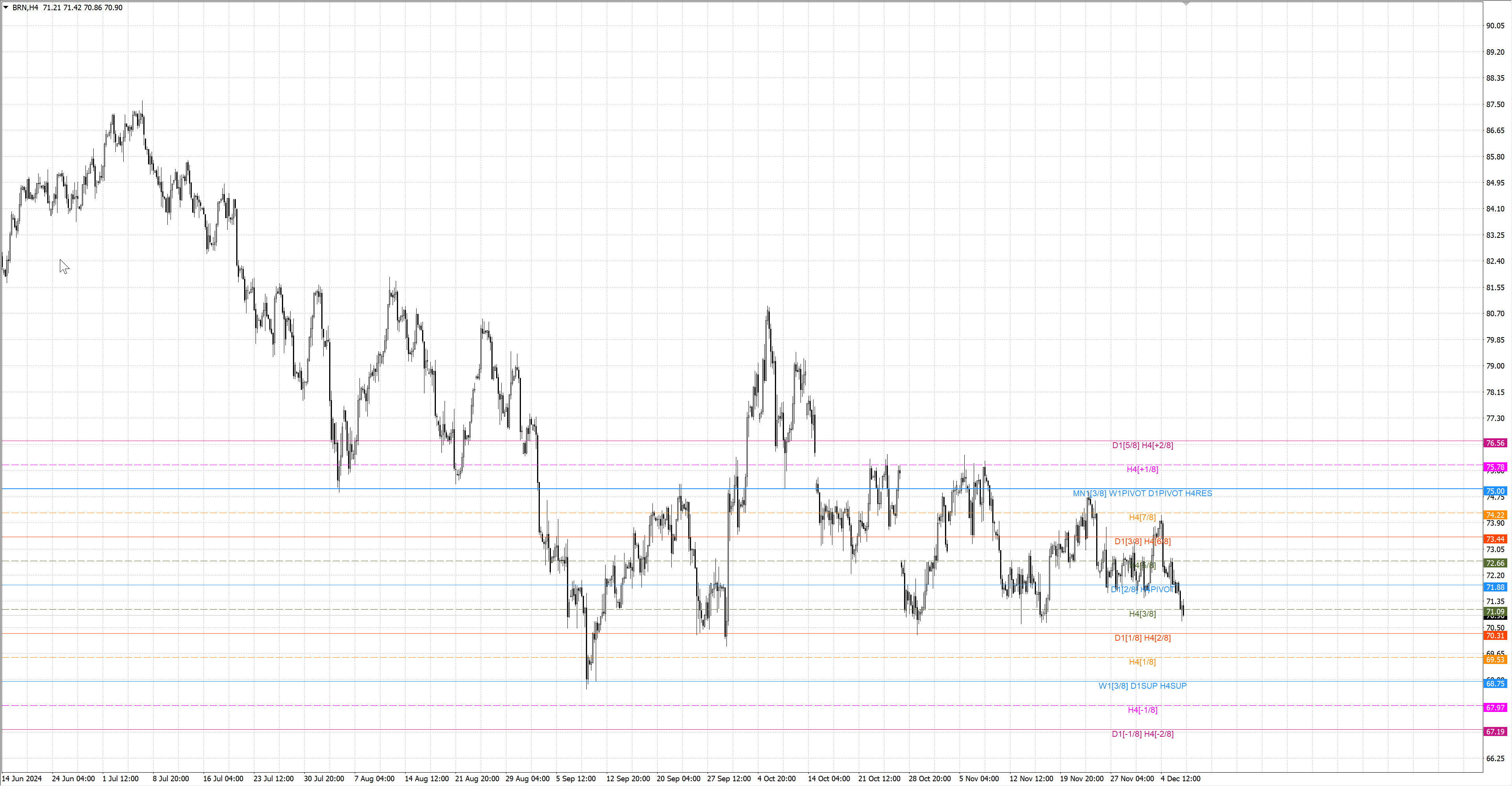Click the '14 Oct 04:00' date on the time axis
Image resolution: width=1512 pixels, height=786 pixels.
pyautogui.click(x=828, y=779)
